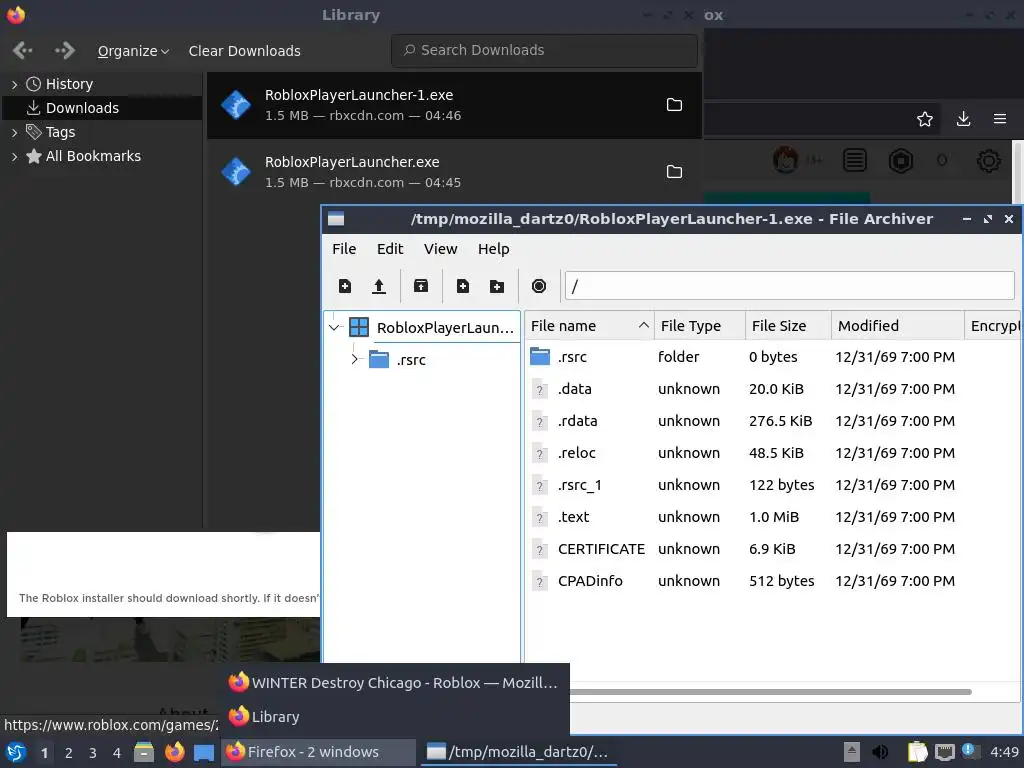Click the Roblox notifications list icon

click(855, 160)
